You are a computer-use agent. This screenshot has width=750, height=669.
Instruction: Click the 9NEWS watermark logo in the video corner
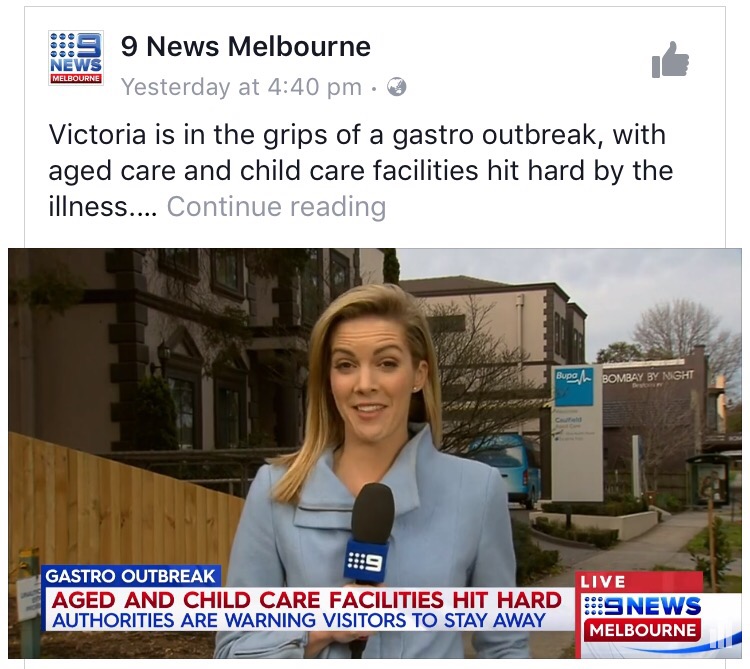pyautogui.click(x=642, y=606)
